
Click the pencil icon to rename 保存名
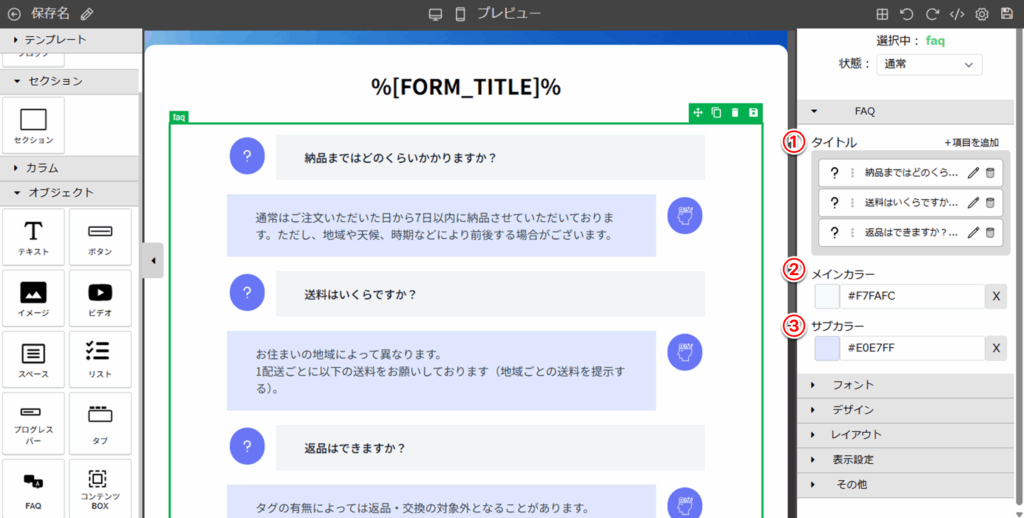[x=87, y=14]
